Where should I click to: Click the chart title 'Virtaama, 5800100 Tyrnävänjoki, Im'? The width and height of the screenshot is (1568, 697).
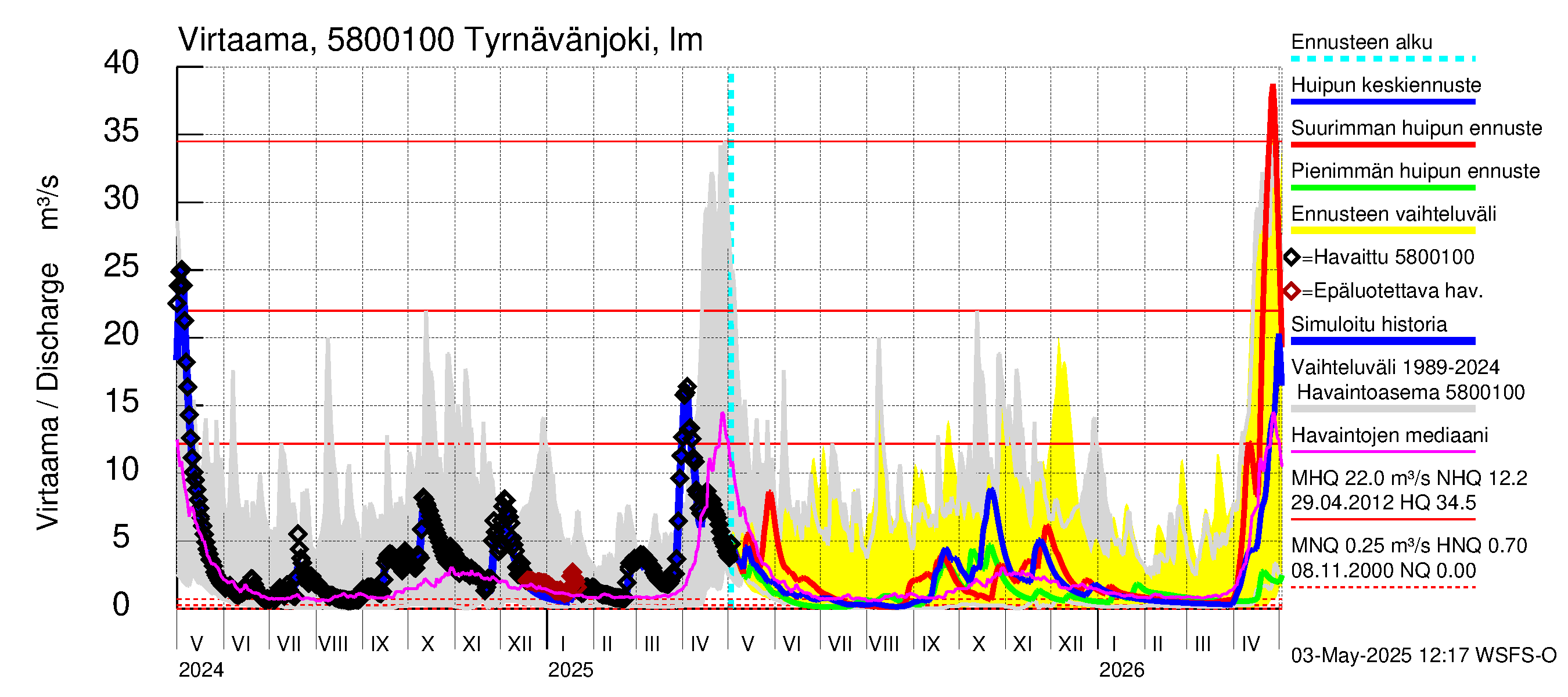click(440, 40)
